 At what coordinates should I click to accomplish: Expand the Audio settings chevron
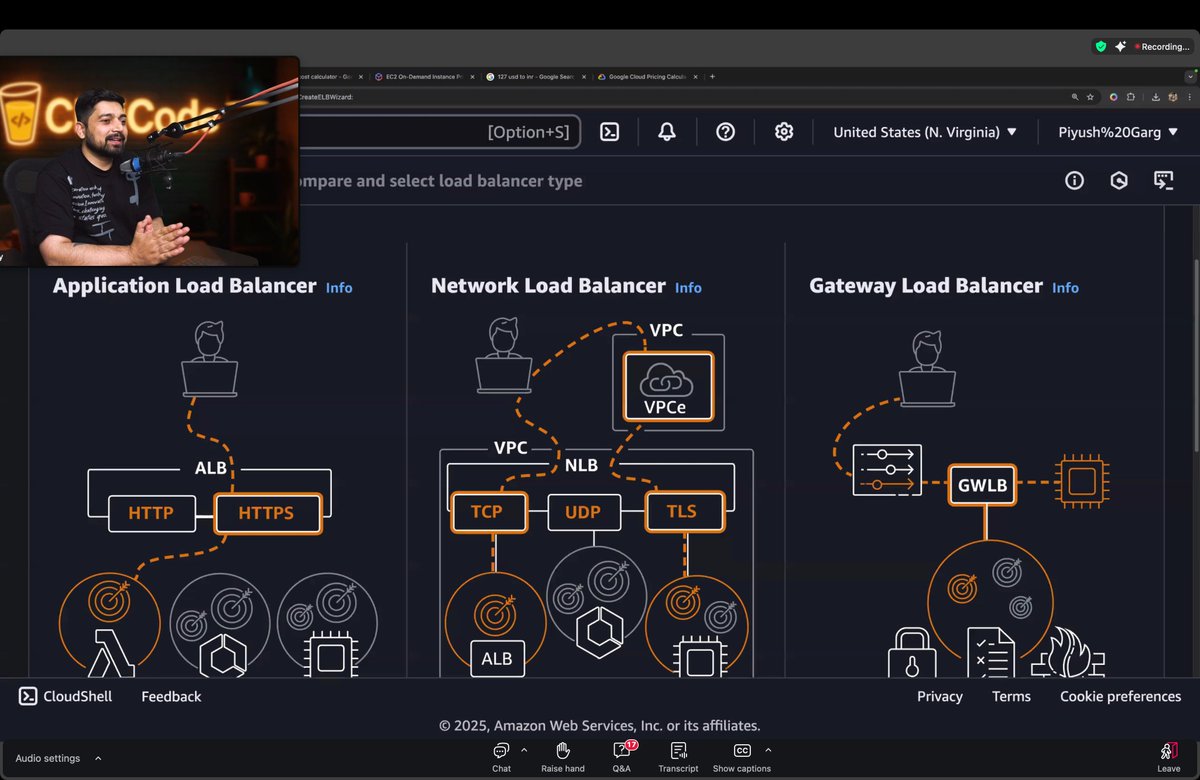click(x=98, y=758)
